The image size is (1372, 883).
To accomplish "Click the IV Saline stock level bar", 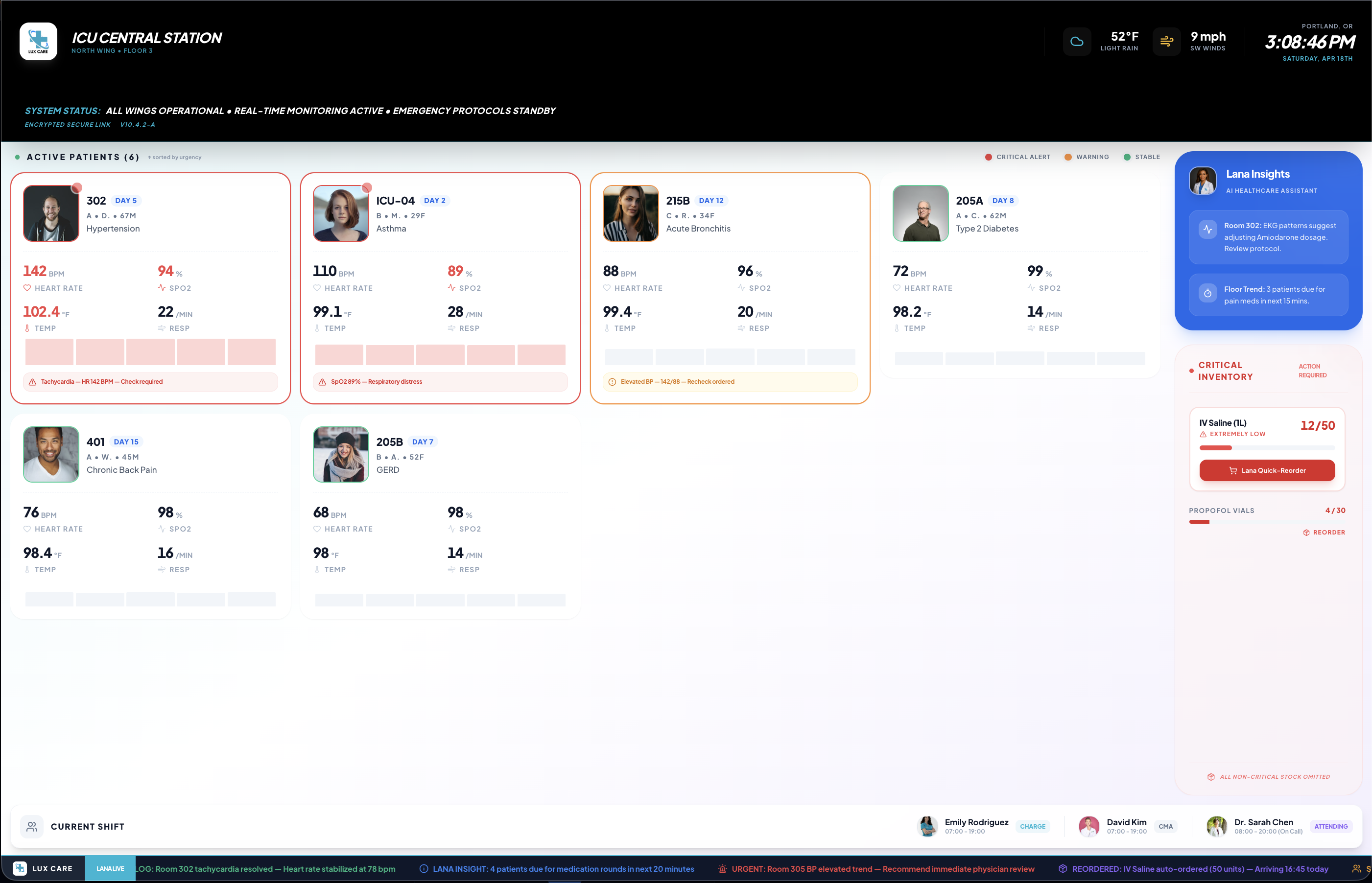I will point(1267,448).
